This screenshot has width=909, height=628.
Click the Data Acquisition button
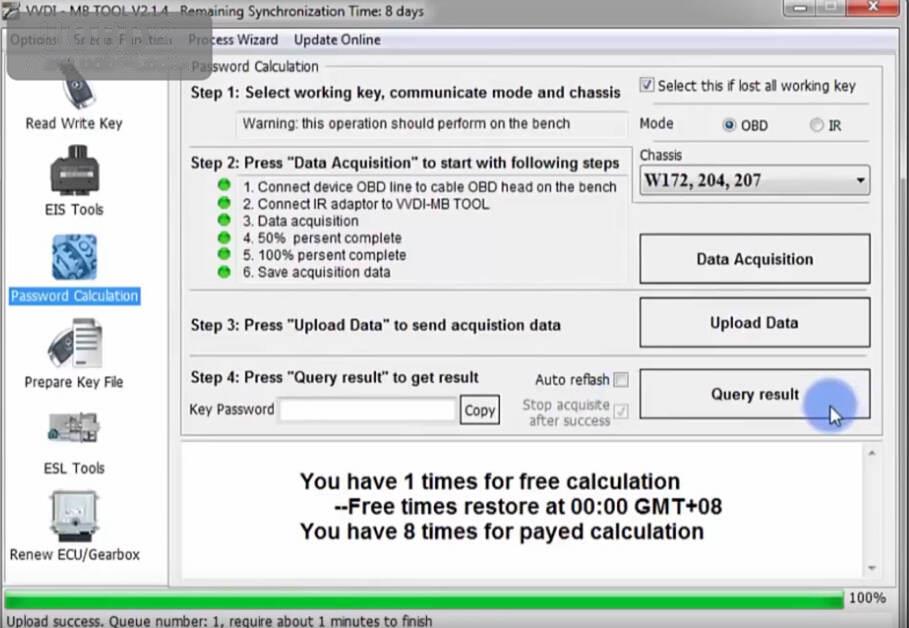click(755, 259)
